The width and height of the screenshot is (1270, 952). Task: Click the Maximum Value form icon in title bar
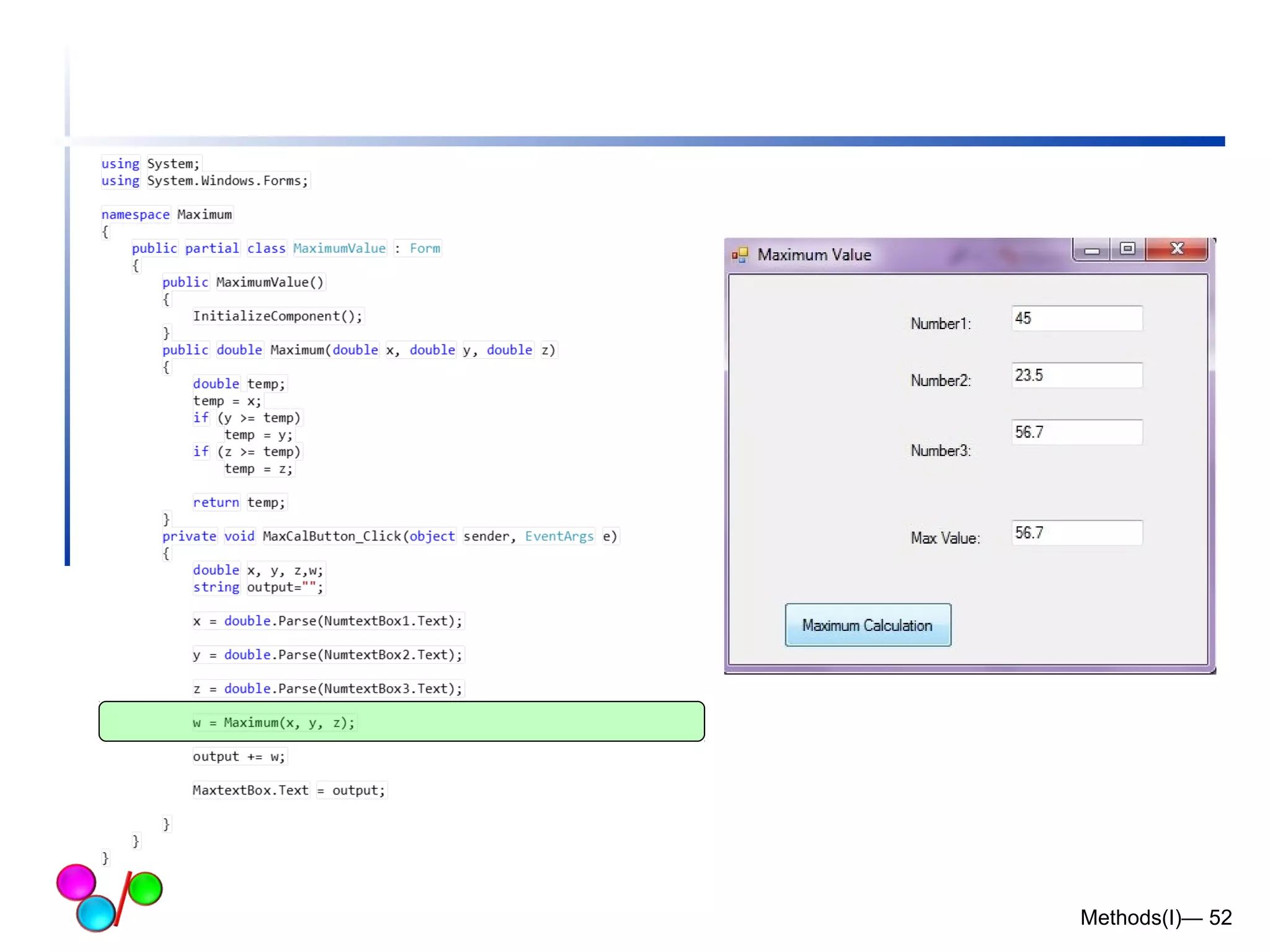pos(739,255)
